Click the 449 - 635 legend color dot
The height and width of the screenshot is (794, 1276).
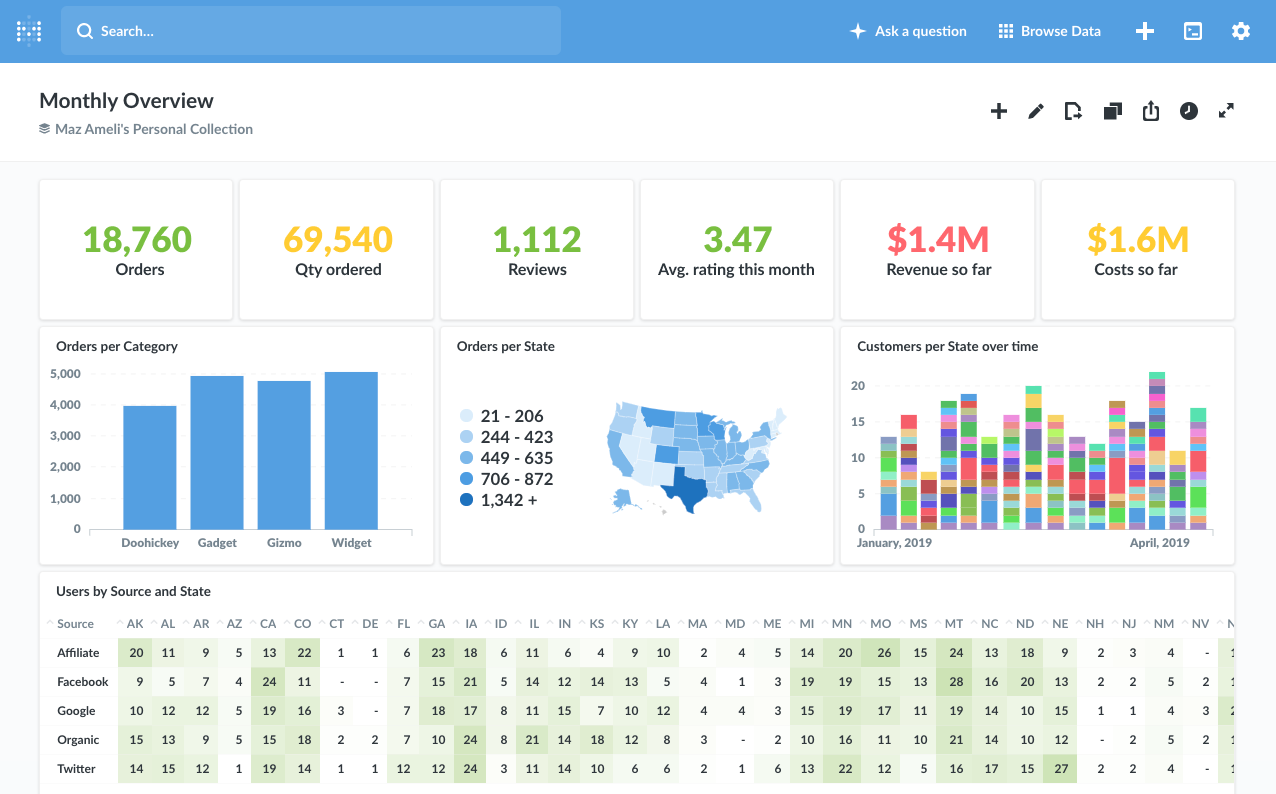466,458
